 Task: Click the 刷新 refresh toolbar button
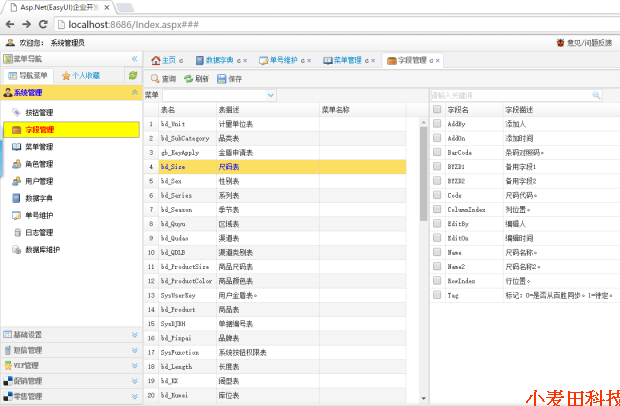[196, 79]
